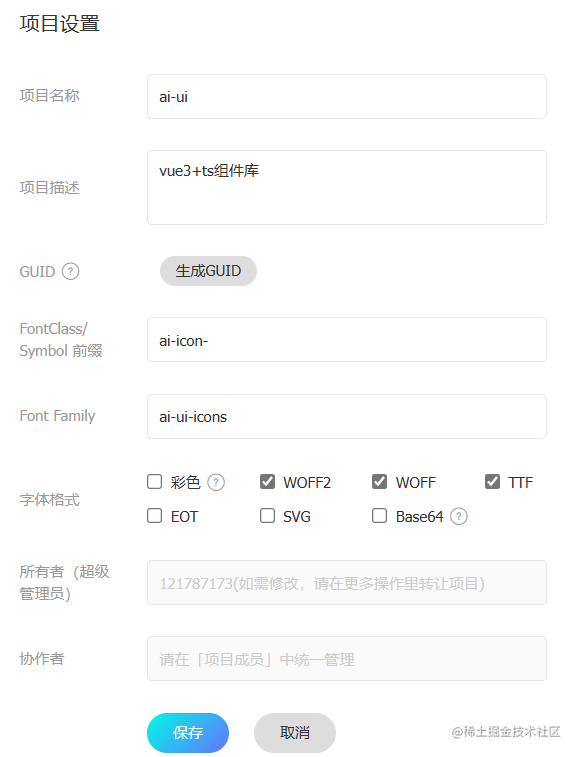Click the help icon beside Base64
The image size is (579, 757).
coord(459,516)
